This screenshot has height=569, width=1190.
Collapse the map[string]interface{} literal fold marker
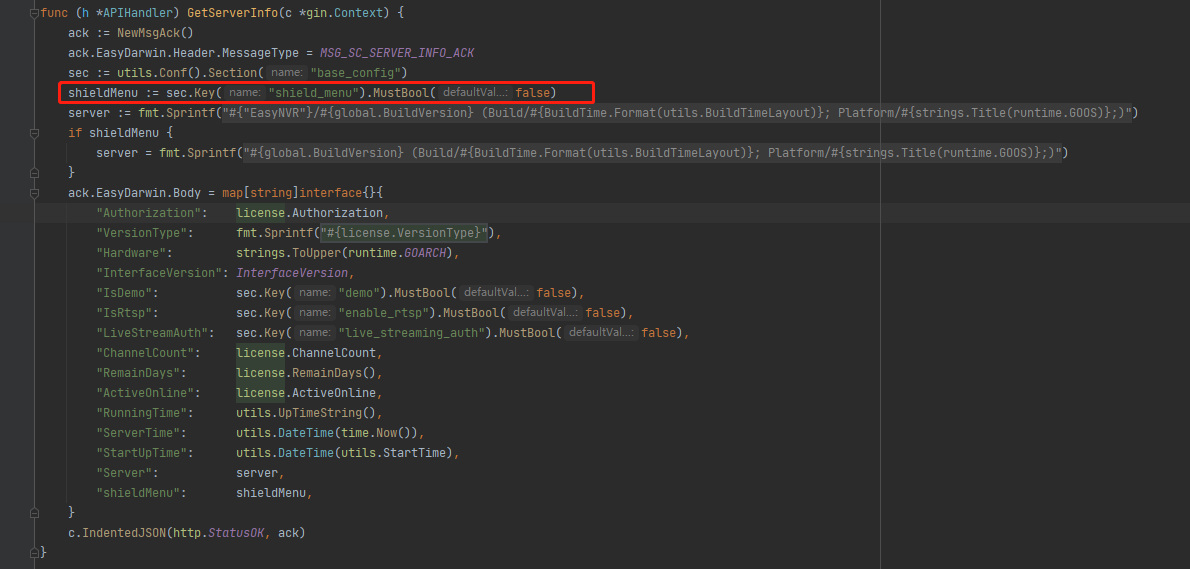[x=34, y=193]
